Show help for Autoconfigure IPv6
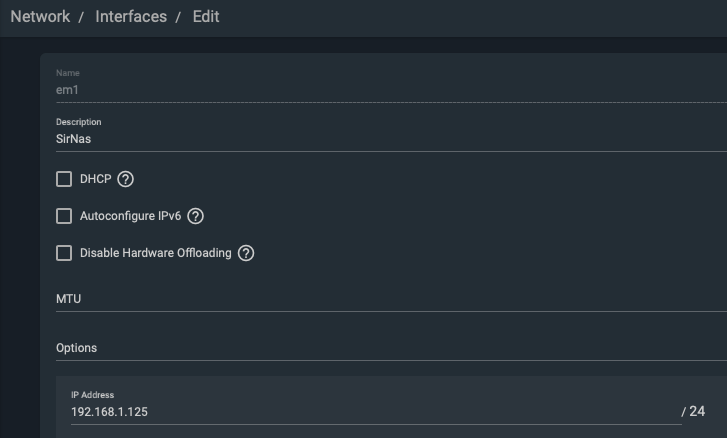Image resolution: width=727 pixels, height=438 pixels. pos(195,216)
